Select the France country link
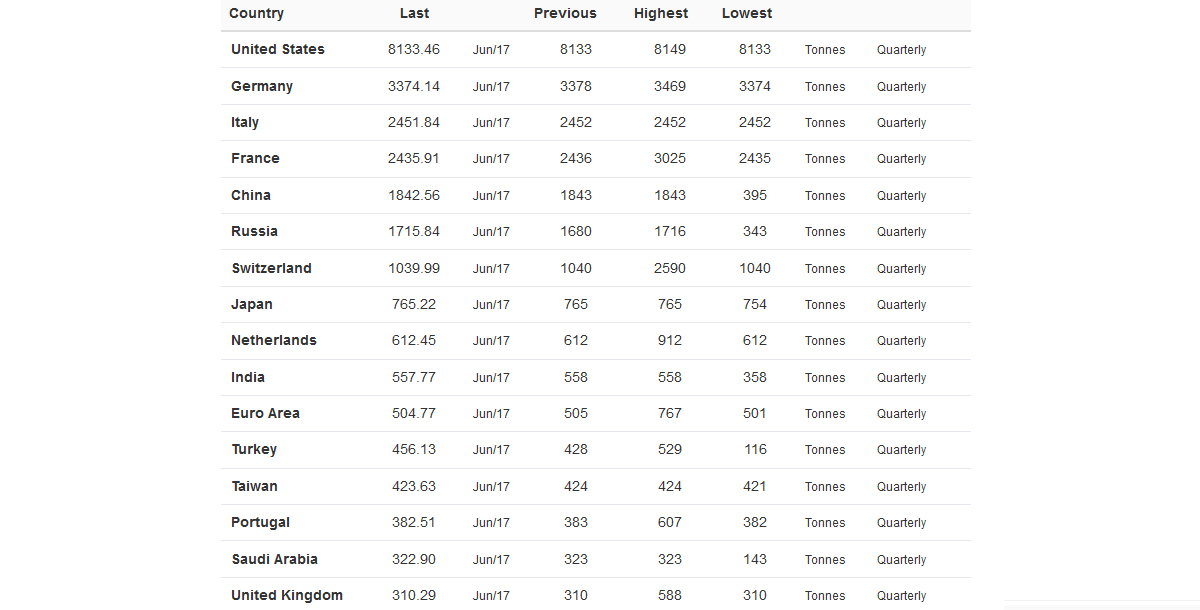This screenshot has height=610, width=1200. [255, 158]
